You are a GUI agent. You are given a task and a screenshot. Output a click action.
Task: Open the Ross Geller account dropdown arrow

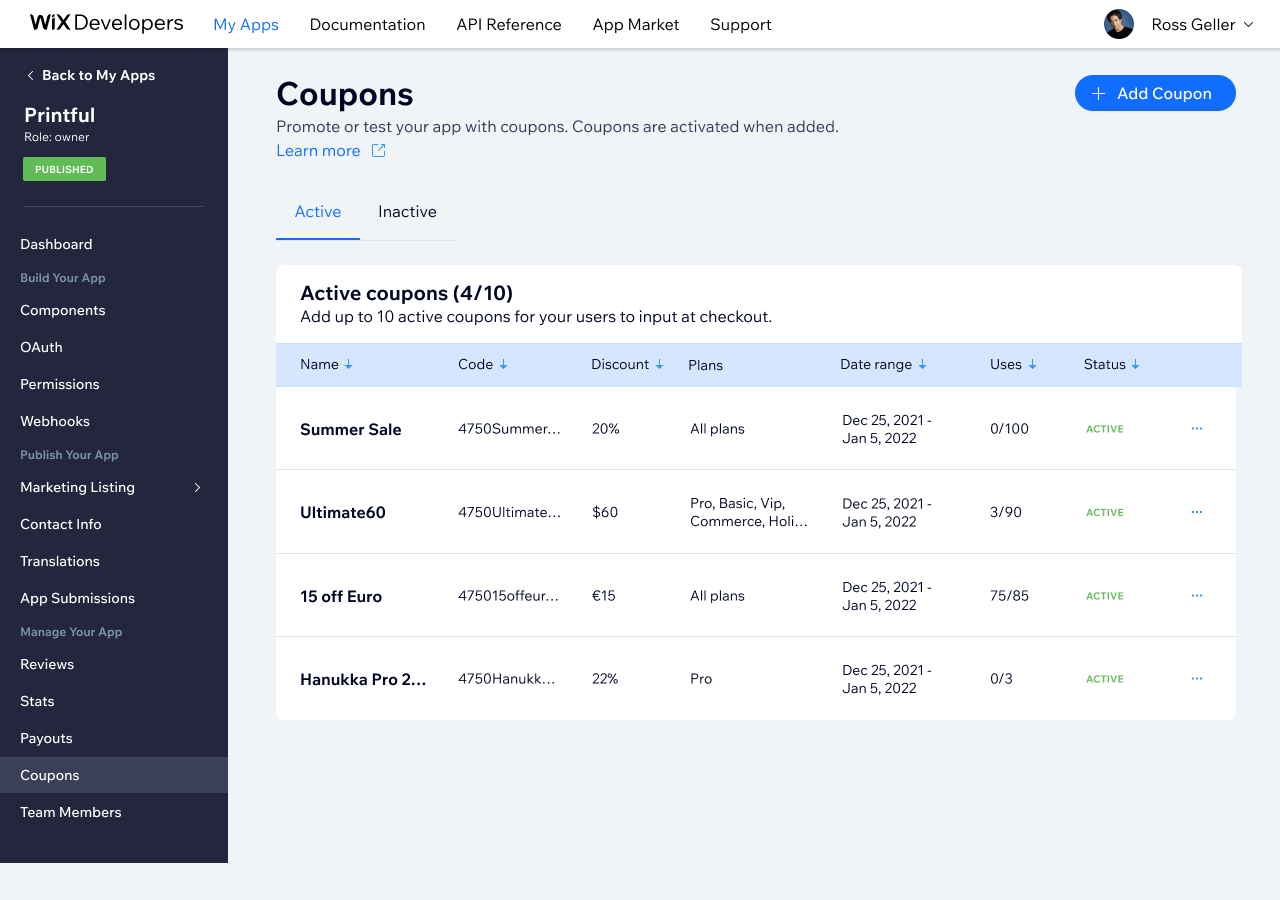1248,25
